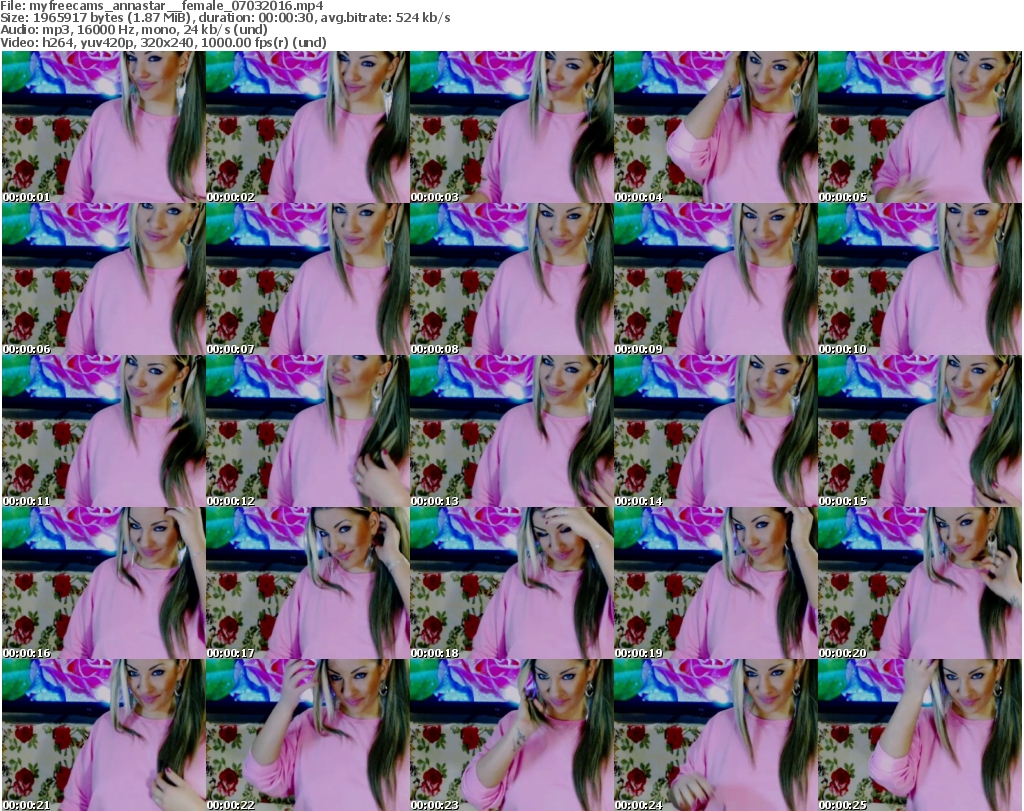1024x811 pixels.
Task: Select the thumbnail timestamped 00:00:13
Action: (x=512, y=431)
